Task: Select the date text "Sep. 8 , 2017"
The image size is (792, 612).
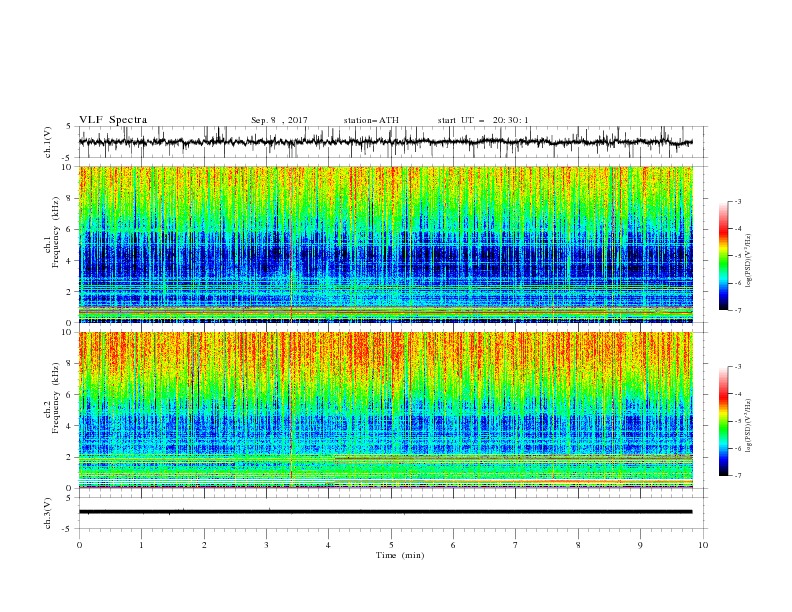Action: [x=279, y=120]
